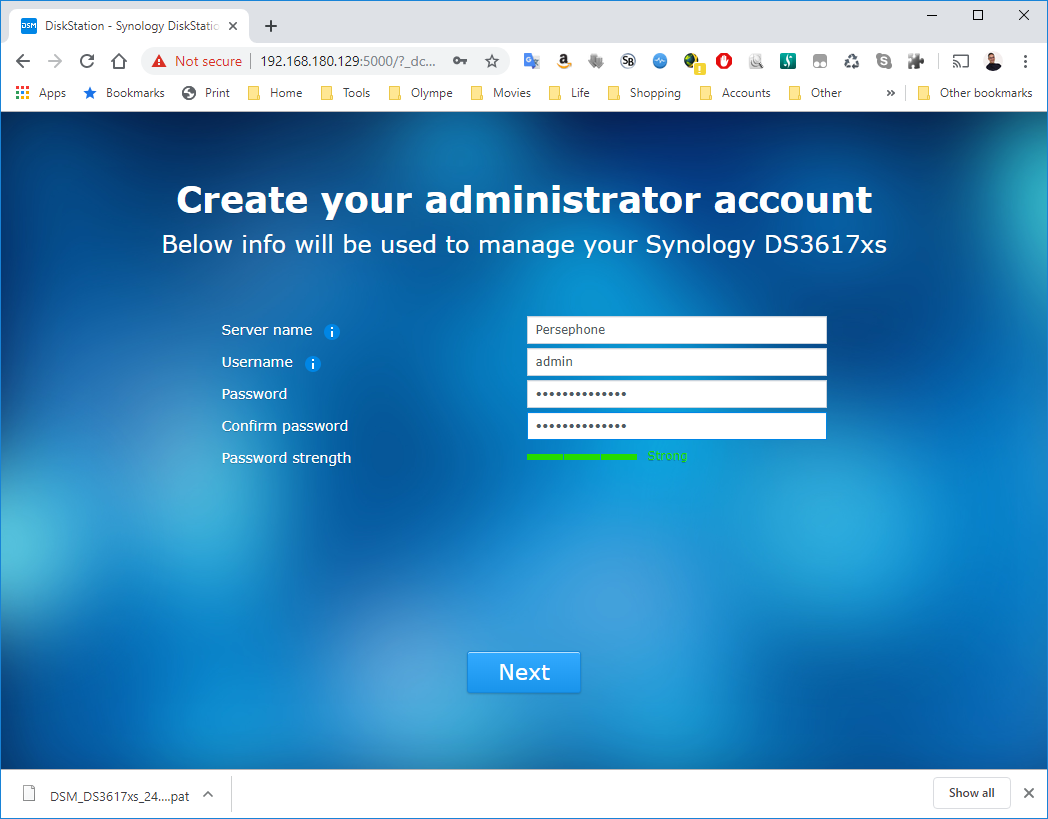
Task: Open options arrow for the DSM_DS3617xs download
Action: (x=208, y=794)
